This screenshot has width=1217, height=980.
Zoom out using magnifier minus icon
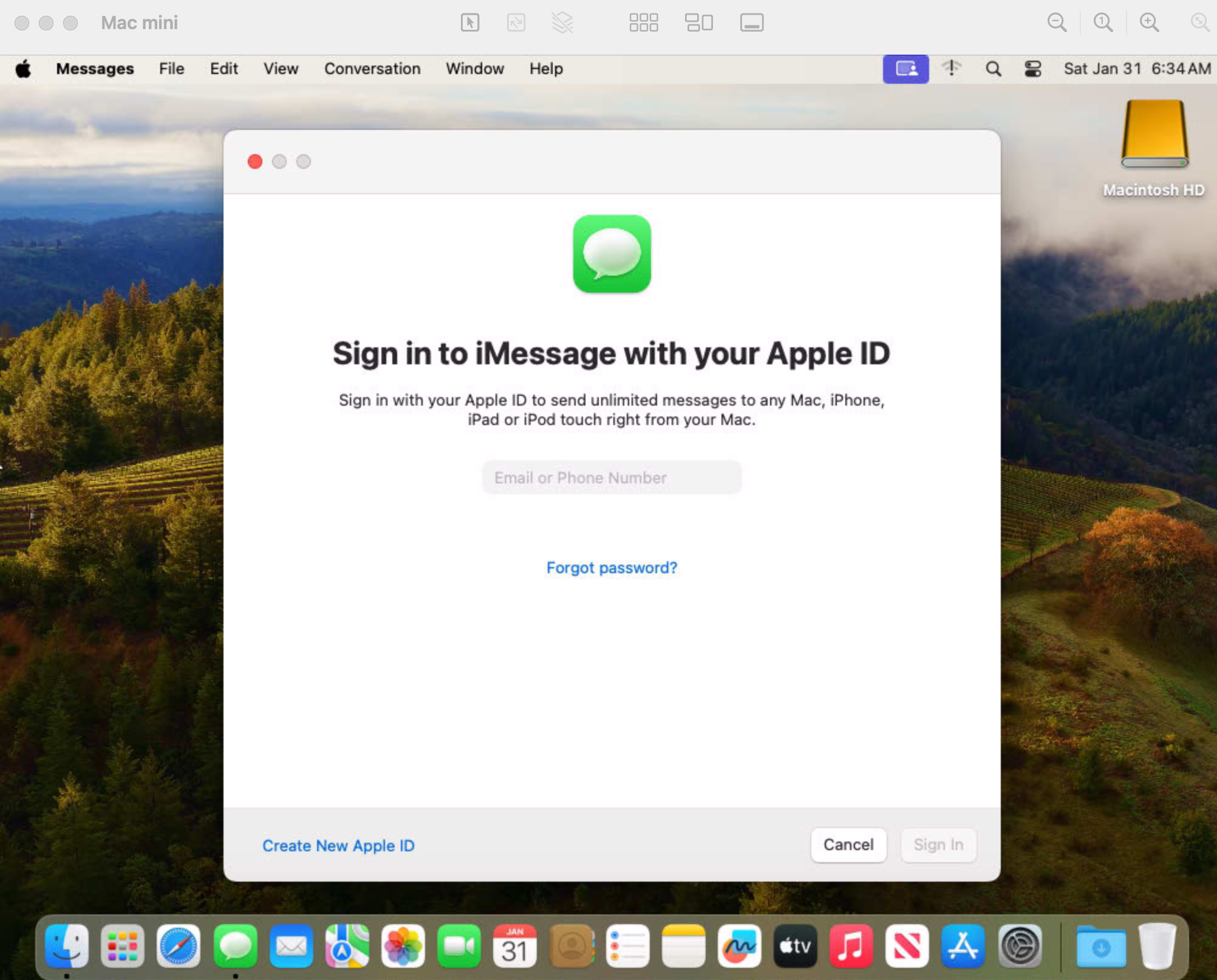click(x=1057, y=22)
